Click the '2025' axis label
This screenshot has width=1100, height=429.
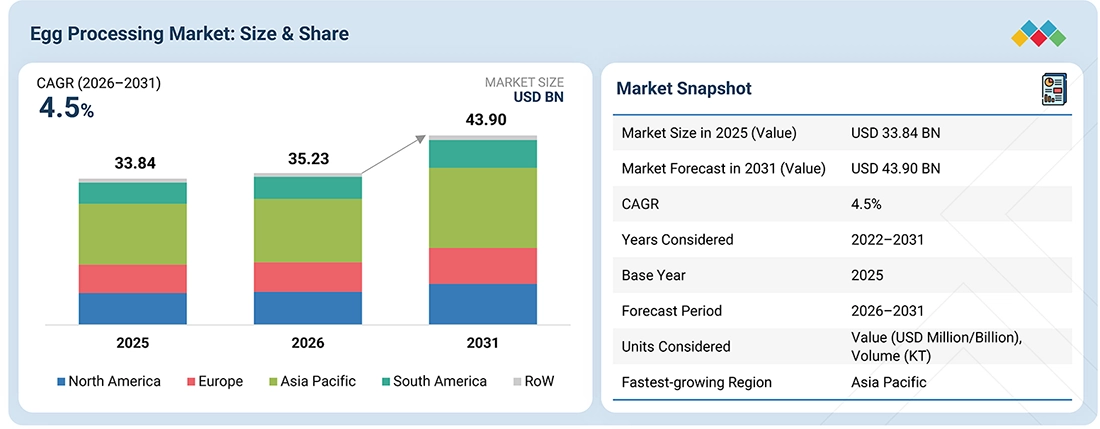(x=133, y=343)
